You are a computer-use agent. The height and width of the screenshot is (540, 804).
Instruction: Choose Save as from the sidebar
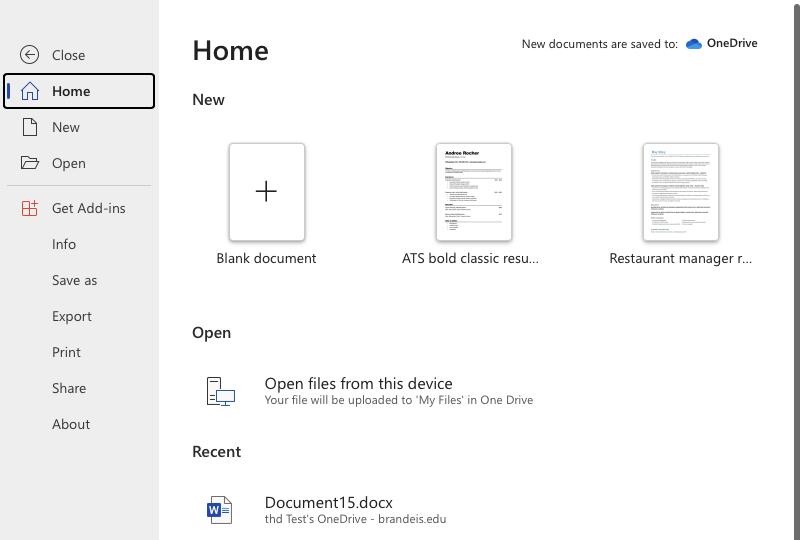point(79,280)
